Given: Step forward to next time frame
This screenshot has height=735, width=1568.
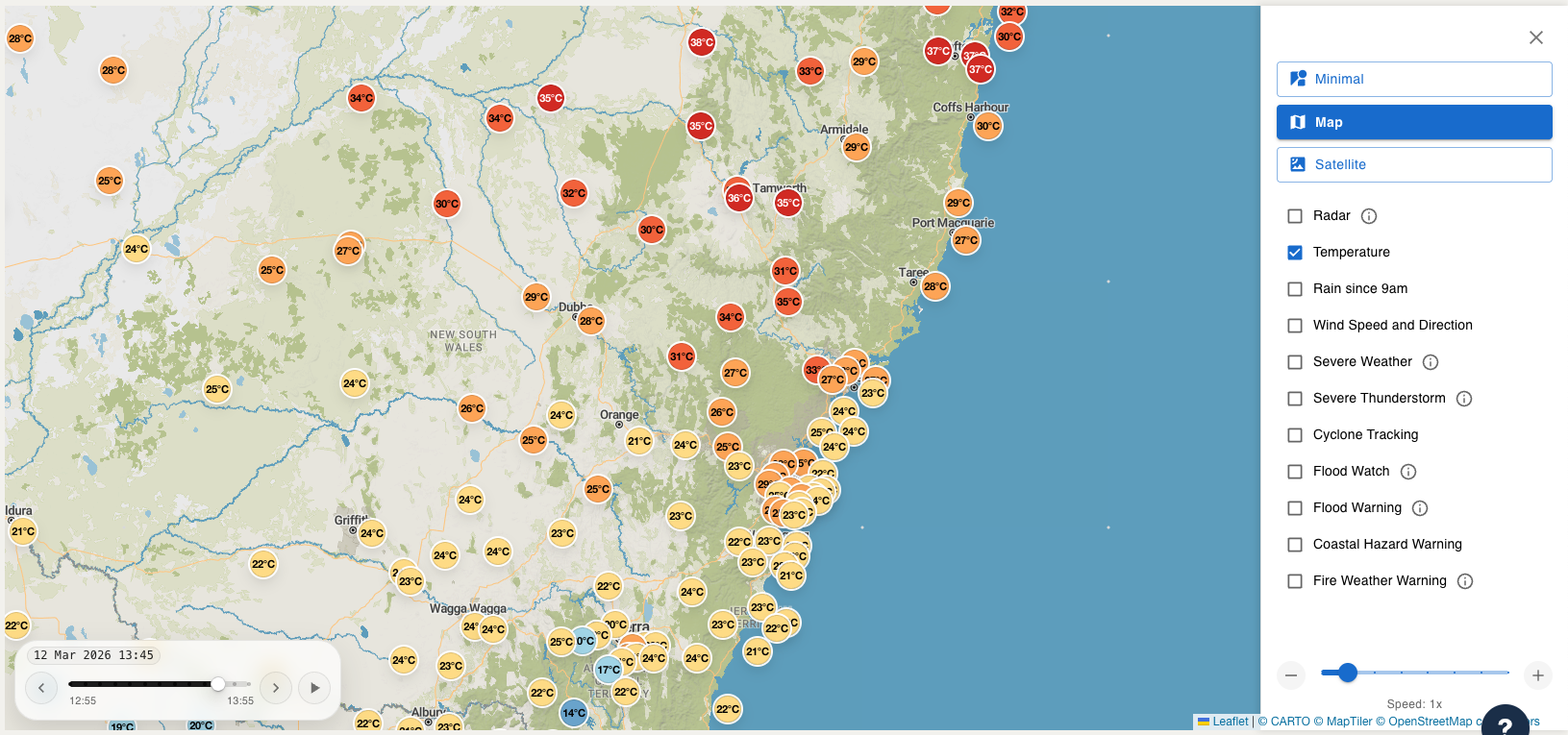Looking at the screenshot, I should coord(275,688).
